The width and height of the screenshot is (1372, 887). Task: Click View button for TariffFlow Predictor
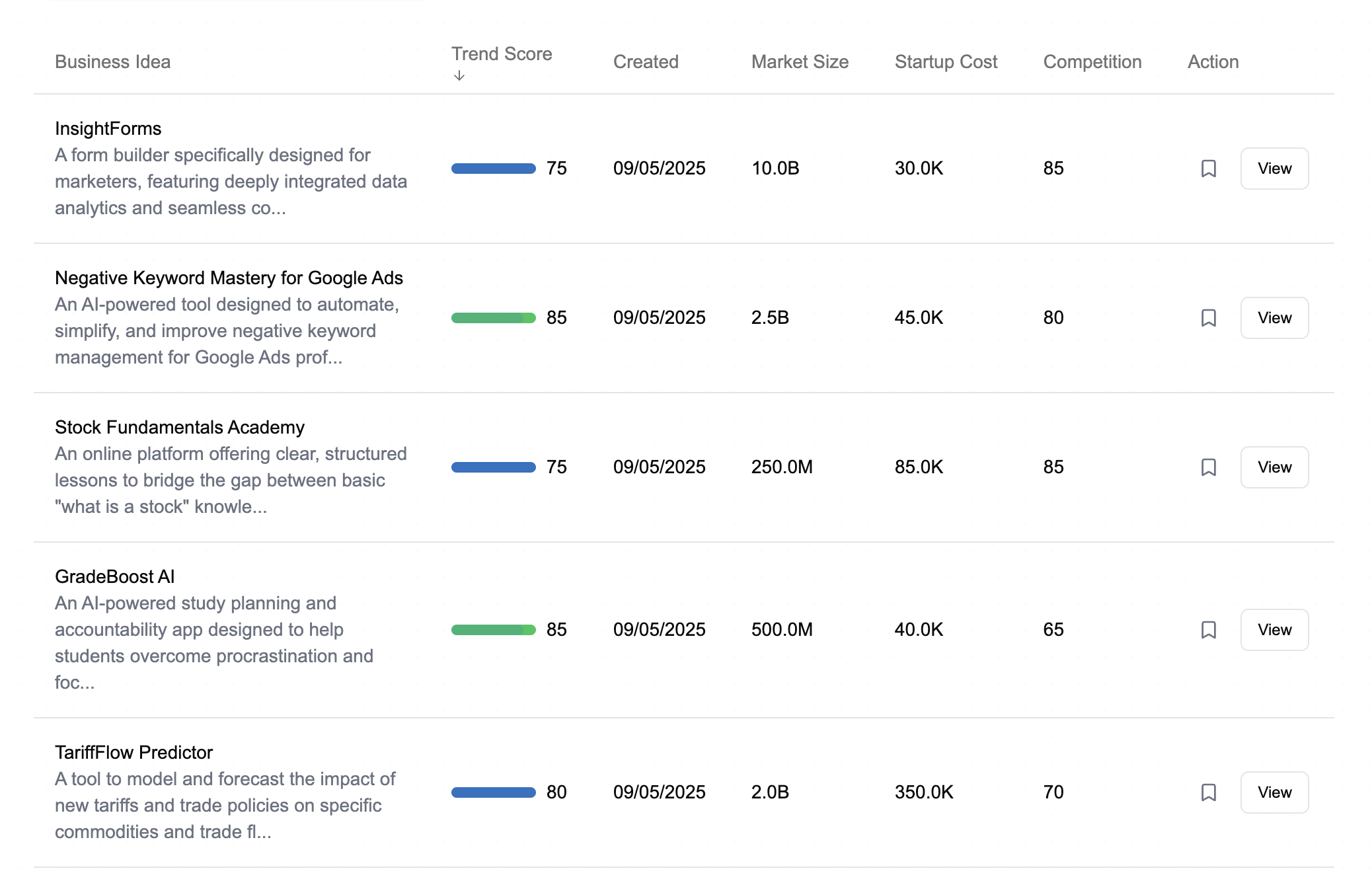pyautogui.click(x=1274, y=792)
